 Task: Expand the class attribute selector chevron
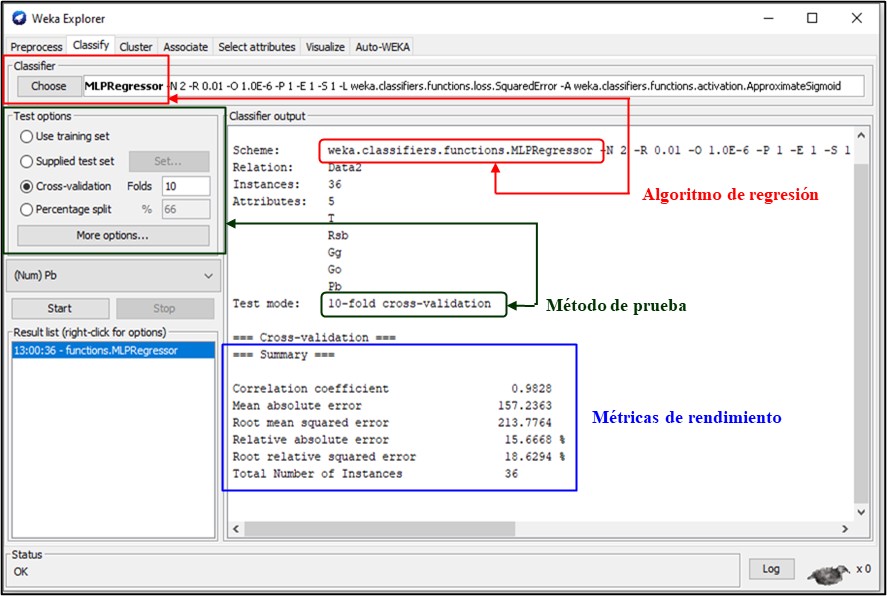pyautogui.click(x=210, y=275)
